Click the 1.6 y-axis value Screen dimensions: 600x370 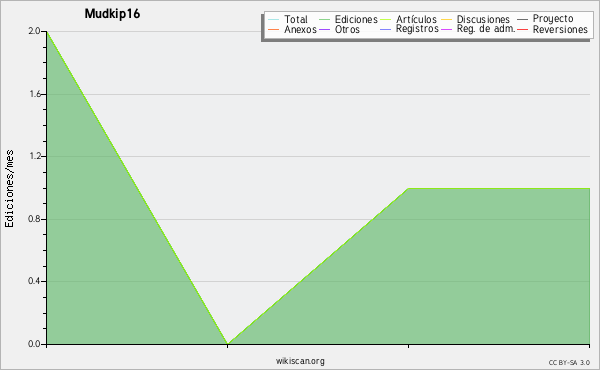(34, 94)
